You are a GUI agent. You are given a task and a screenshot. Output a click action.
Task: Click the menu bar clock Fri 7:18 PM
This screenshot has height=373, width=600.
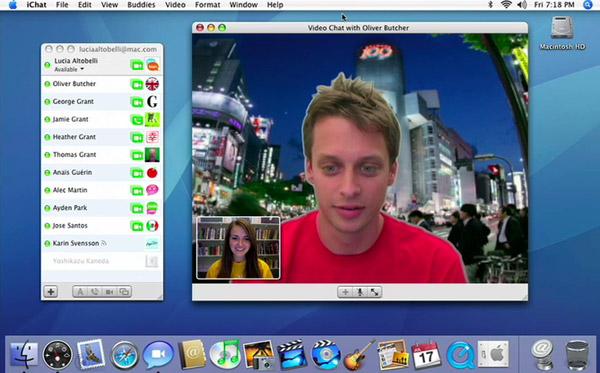point(554,5)
